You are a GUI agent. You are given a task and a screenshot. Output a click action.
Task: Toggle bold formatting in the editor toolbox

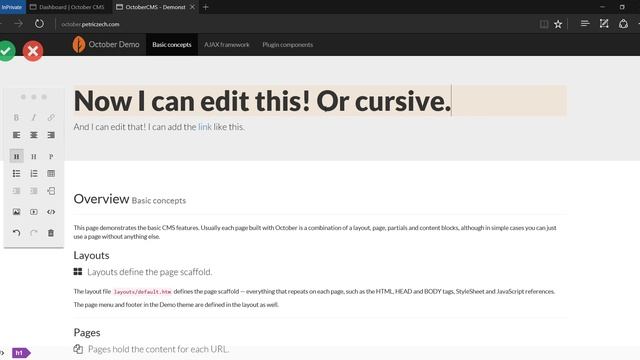(x=16, y=118)
